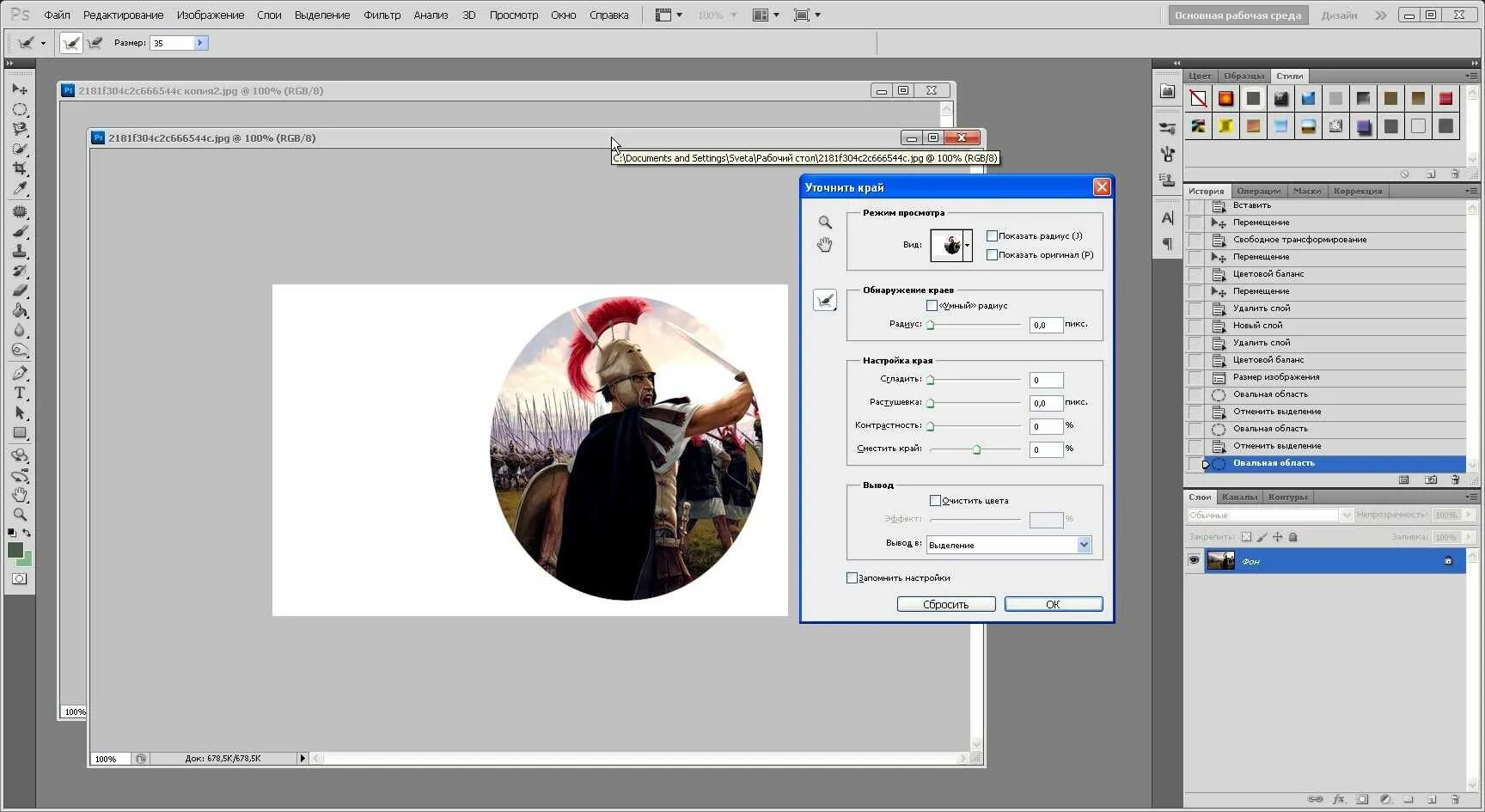This screenshot has height=812, width=1485.
Task: Select the Lasso tool
Action: tap(20, 129)
